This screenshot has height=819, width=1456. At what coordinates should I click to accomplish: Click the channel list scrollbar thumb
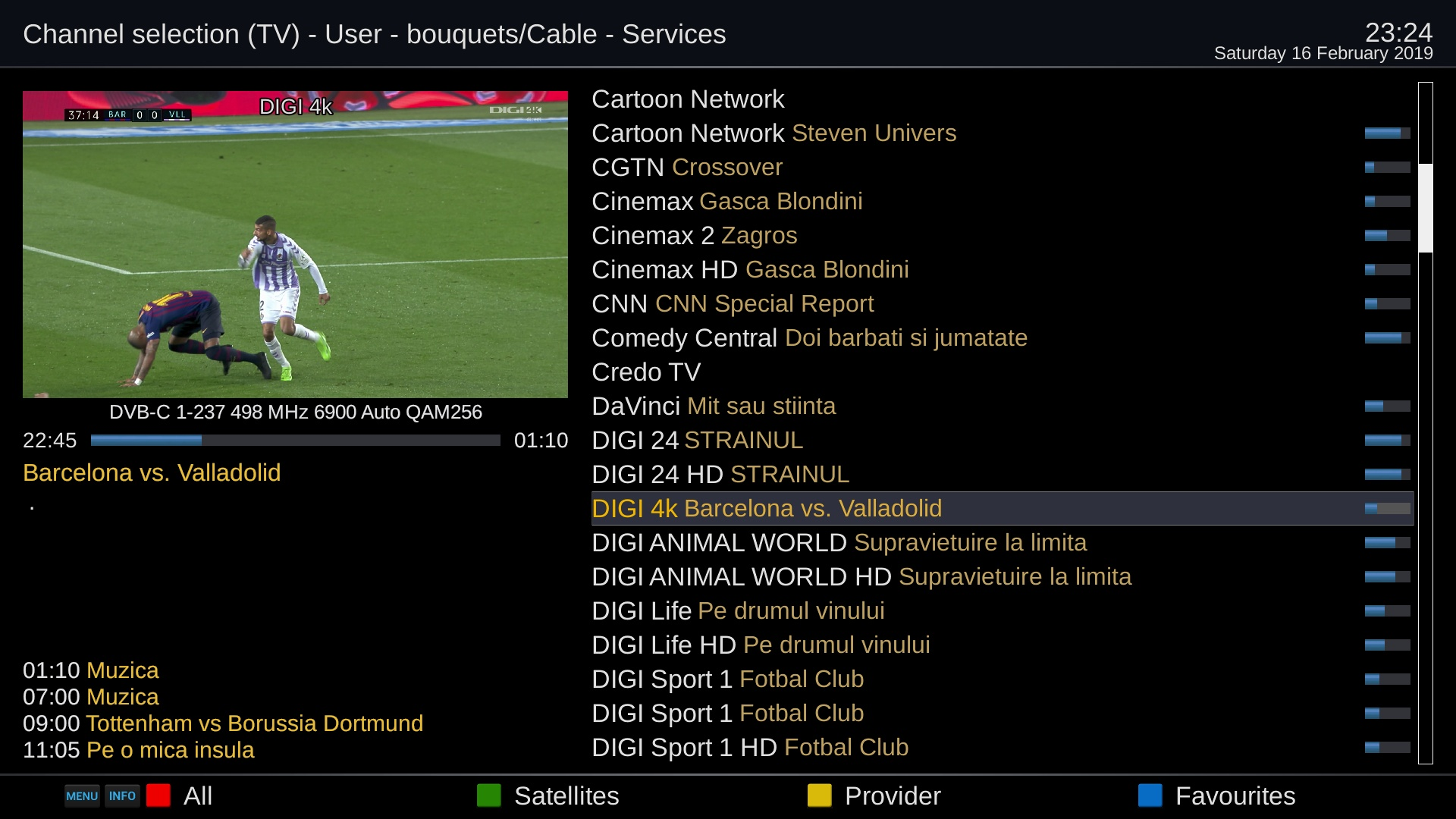point(1426,208)
